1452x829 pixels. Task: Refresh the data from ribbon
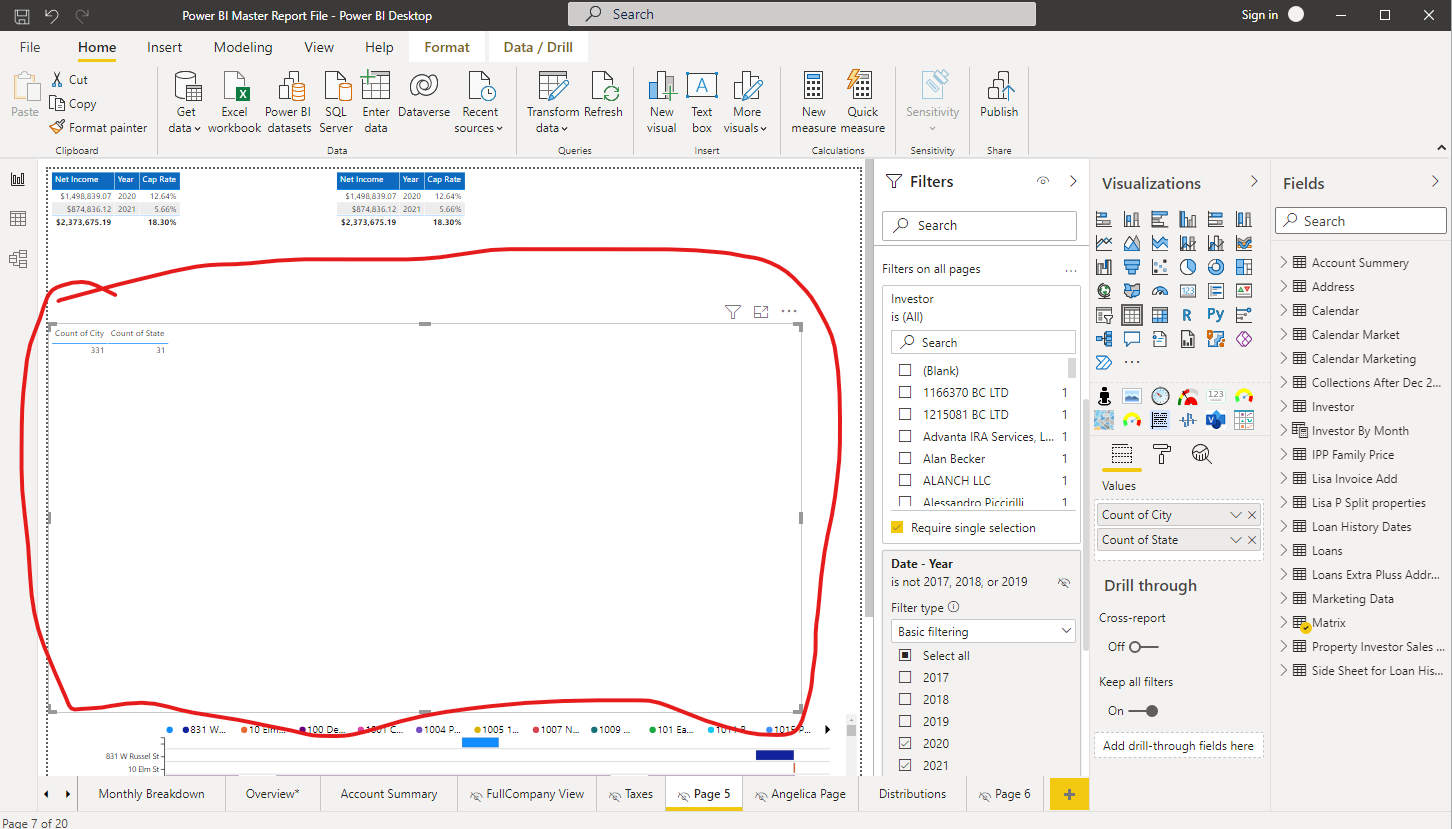[603, 97]
